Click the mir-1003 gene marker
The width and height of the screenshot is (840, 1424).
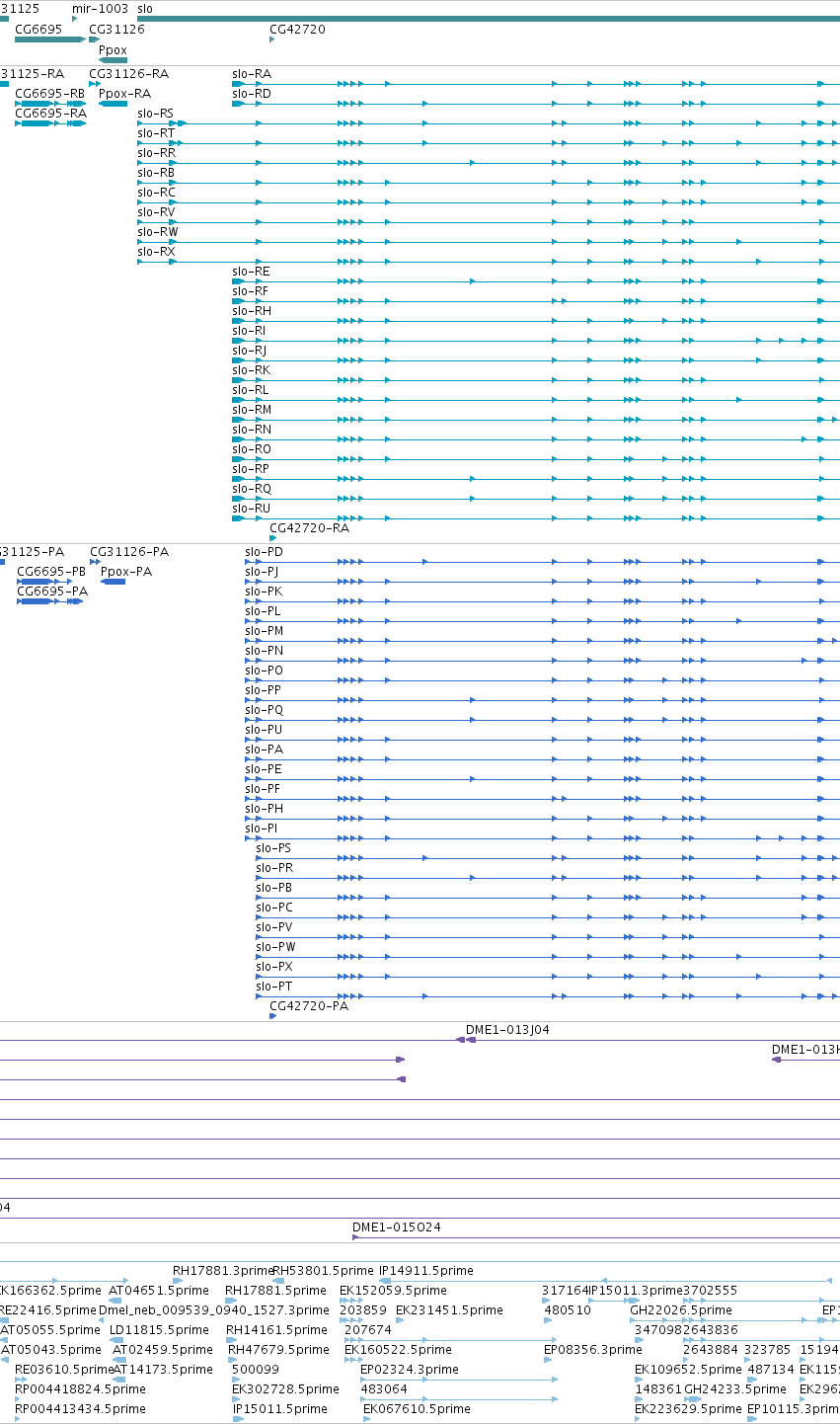coord(74,19)
